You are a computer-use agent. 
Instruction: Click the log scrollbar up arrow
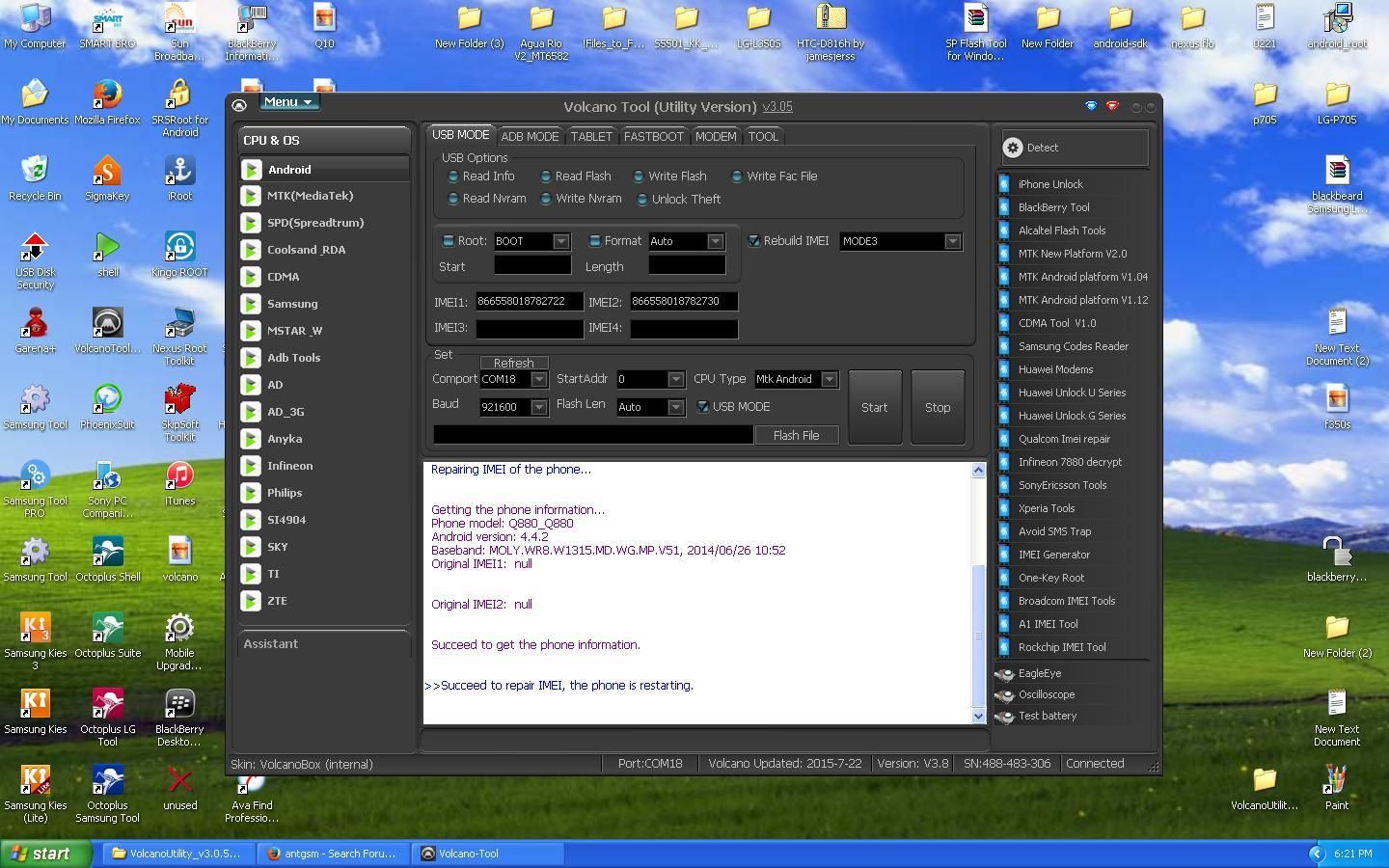pyautogui.click(x=978, y=471)
